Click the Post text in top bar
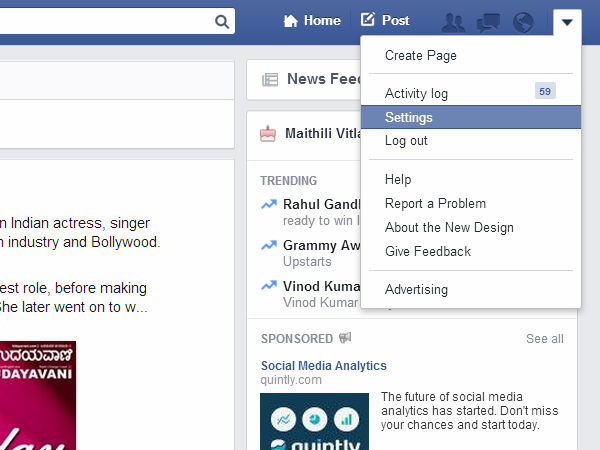Screen dimensions: 600x450 tap(396, 20)
